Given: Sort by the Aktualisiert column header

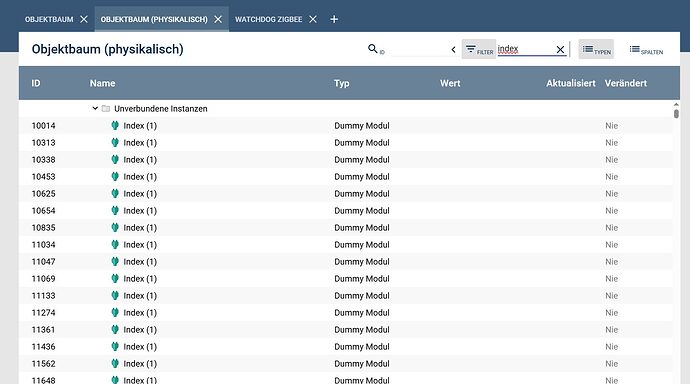Looking at the screenshot, I should click(x=571, y=83).
